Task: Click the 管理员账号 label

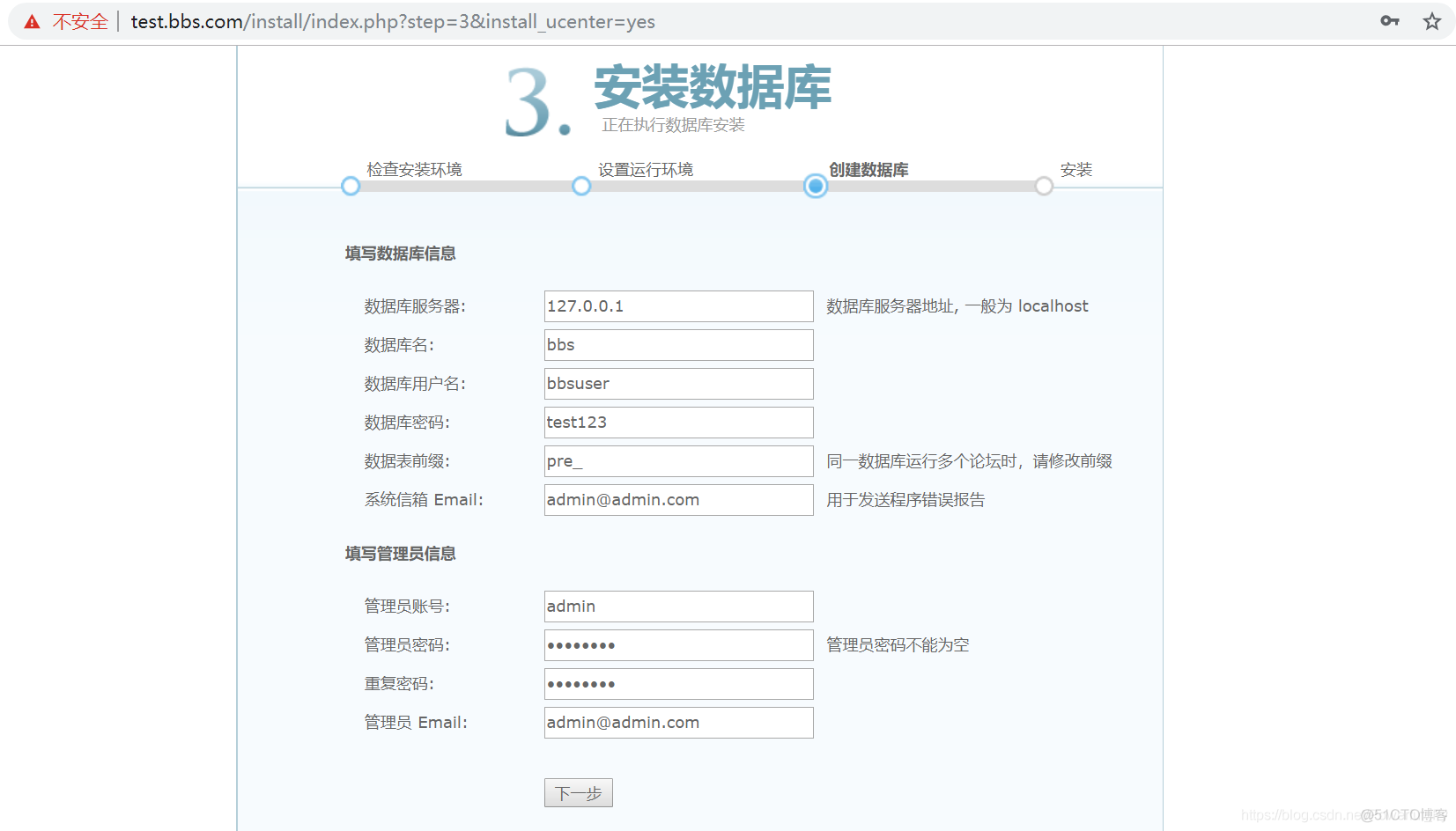Action: tap(407, 607)
